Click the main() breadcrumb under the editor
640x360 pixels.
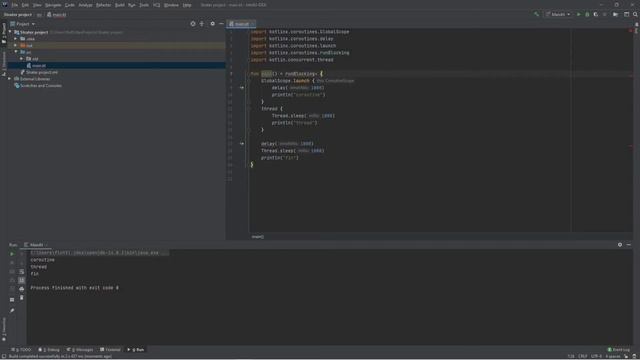258,237
